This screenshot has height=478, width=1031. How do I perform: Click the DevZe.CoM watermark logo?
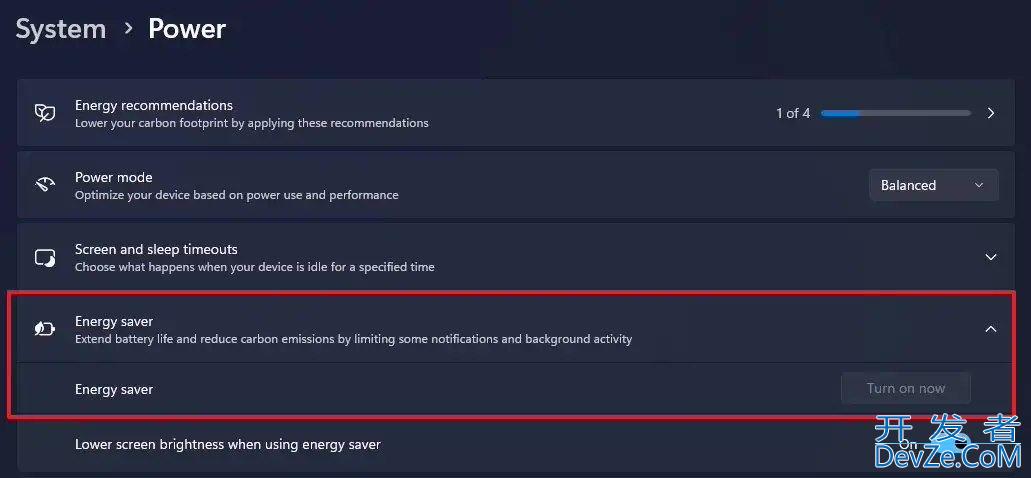point(947,441)
